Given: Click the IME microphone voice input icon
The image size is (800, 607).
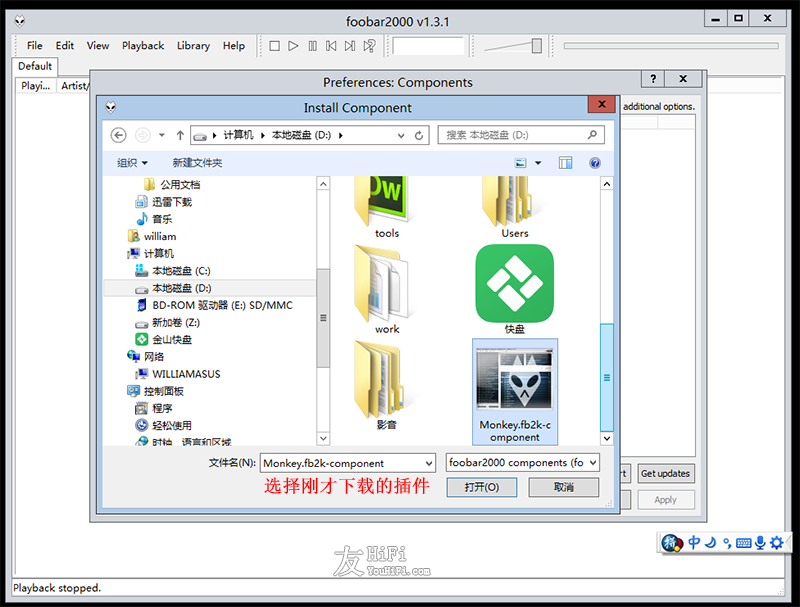Looking at the screenshot, I should pyautogui.click(x=760, y=543).
